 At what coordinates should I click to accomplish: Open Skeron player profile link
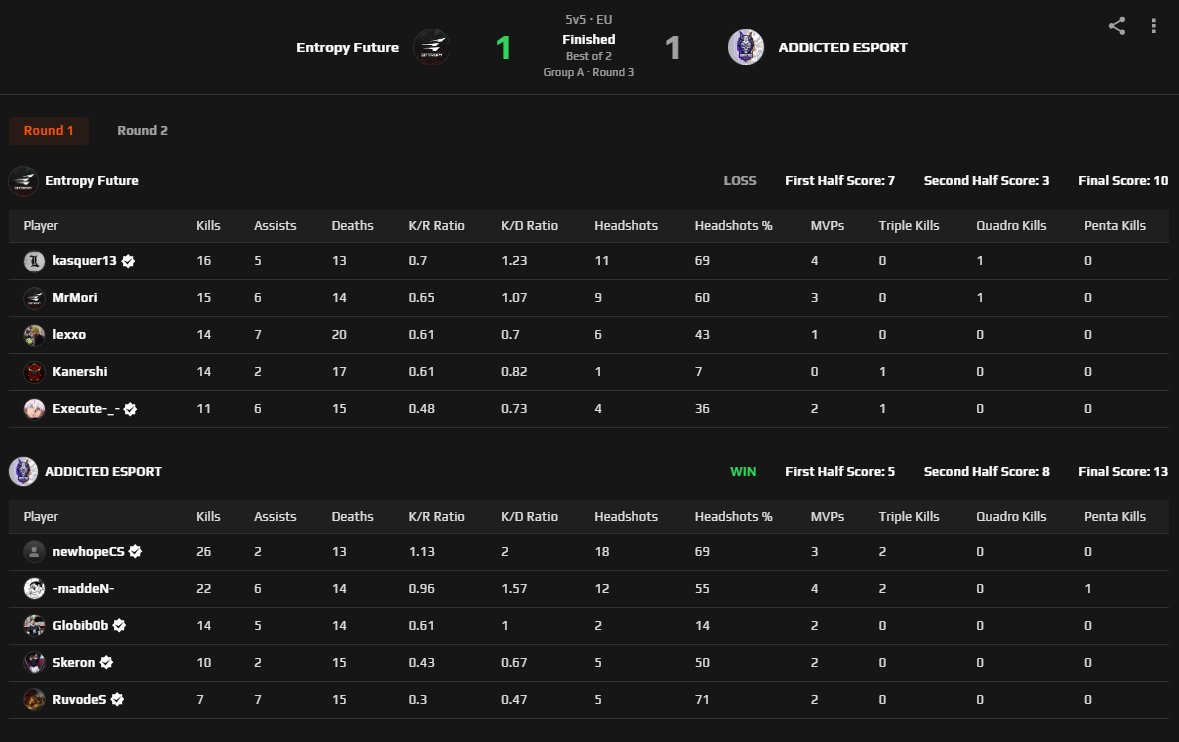[x=74, y=662]
